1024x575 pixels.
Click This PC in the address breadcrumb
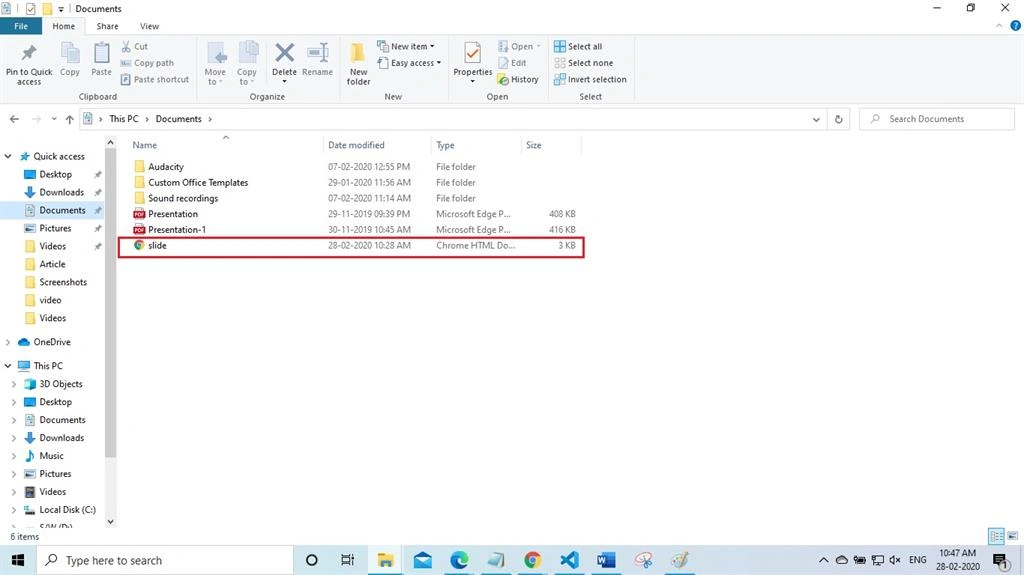[123, 119]
